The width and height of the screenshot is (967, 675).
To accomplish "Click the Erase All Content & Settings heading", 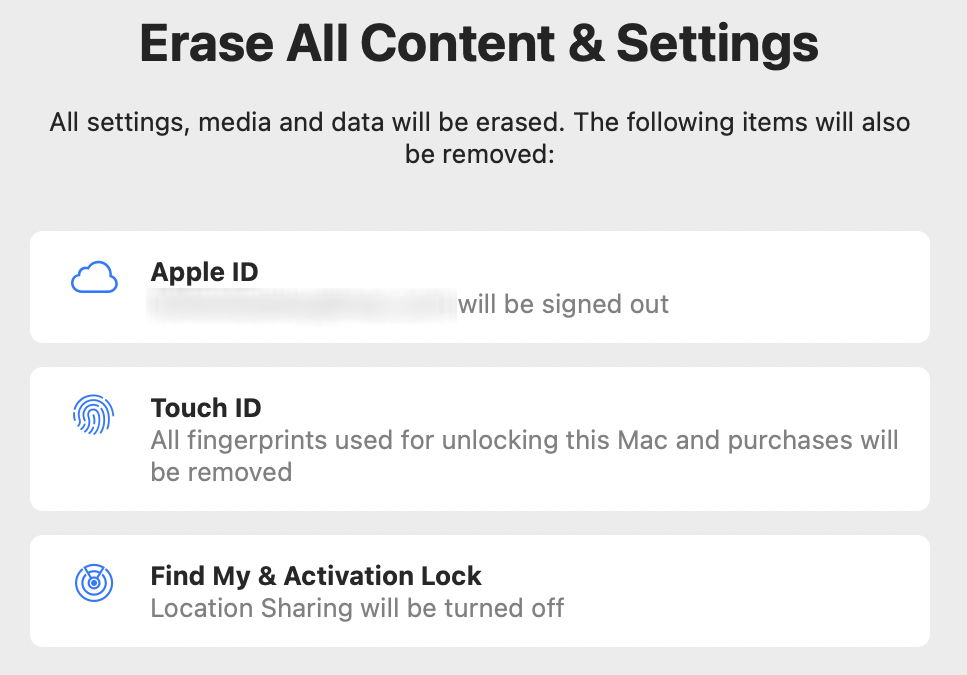I will 482,43.
